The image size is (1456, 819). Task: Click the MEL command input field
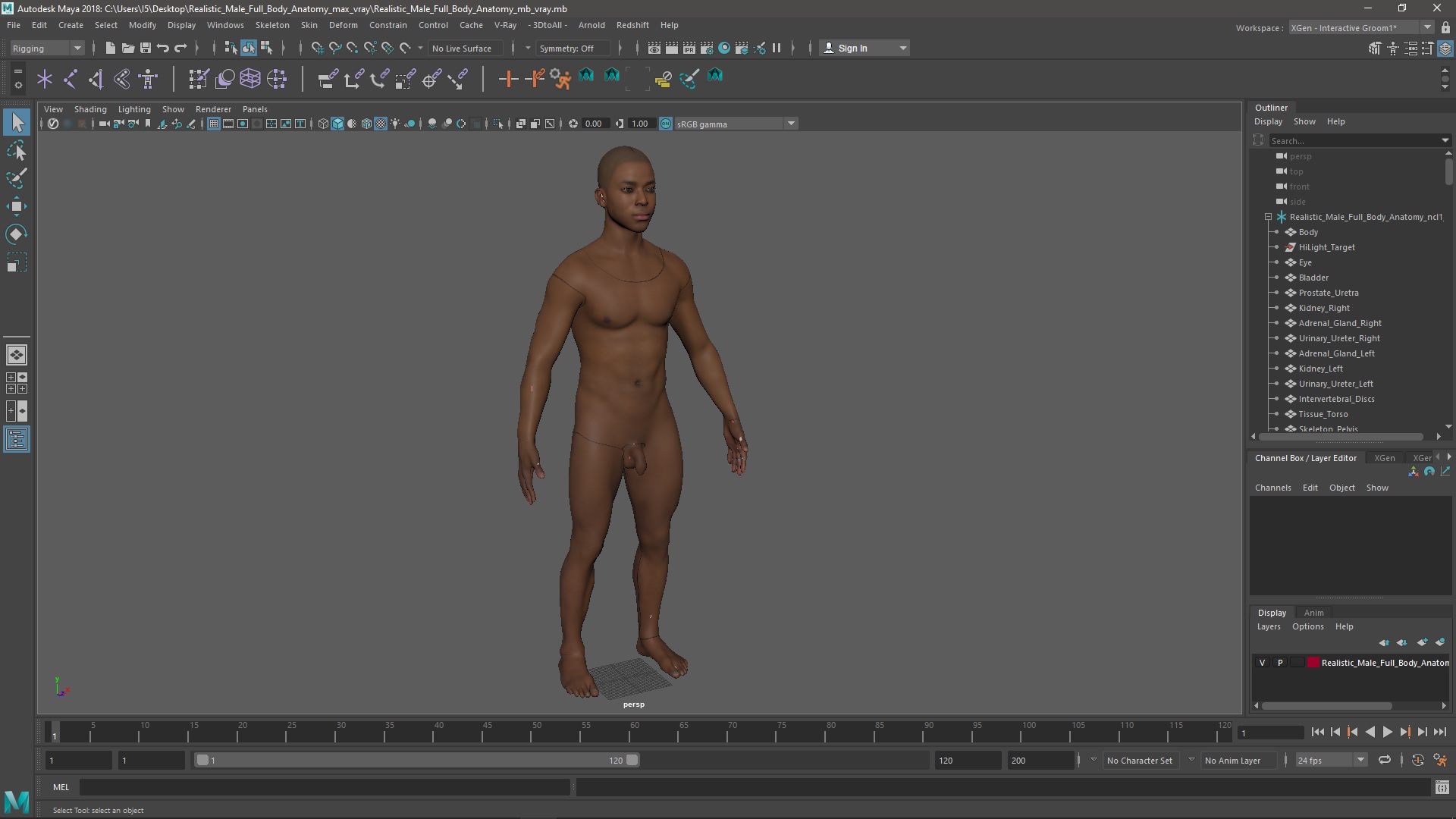coord(325,787)
